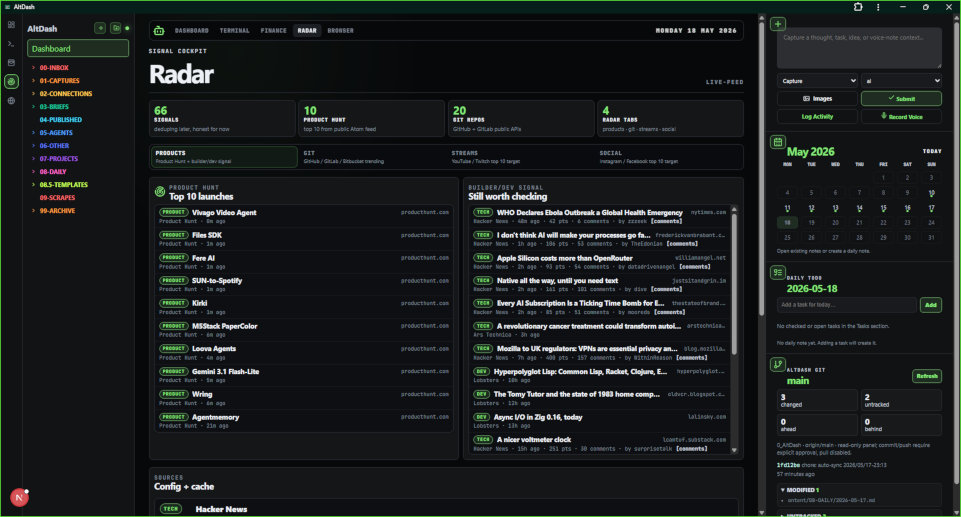The image size is (961, 517).
Task: Switch to the TERMINAL tab
Action: pos(234,31)
